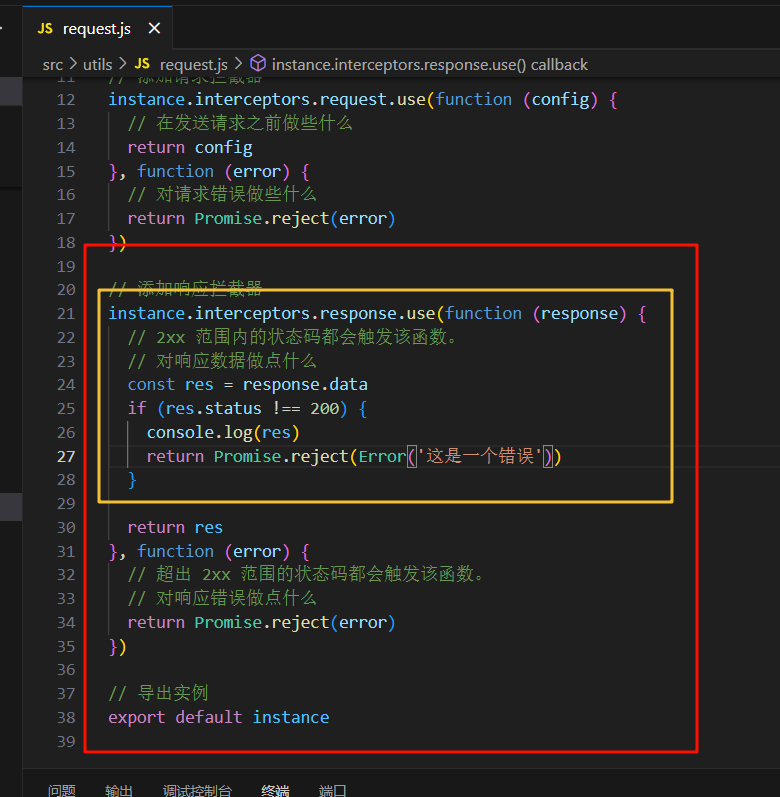The height and width of the screenshot is (797, 780).
Task: Click line number 38 in the gutter
Action: pyautogui.click(x=66, y=717)
